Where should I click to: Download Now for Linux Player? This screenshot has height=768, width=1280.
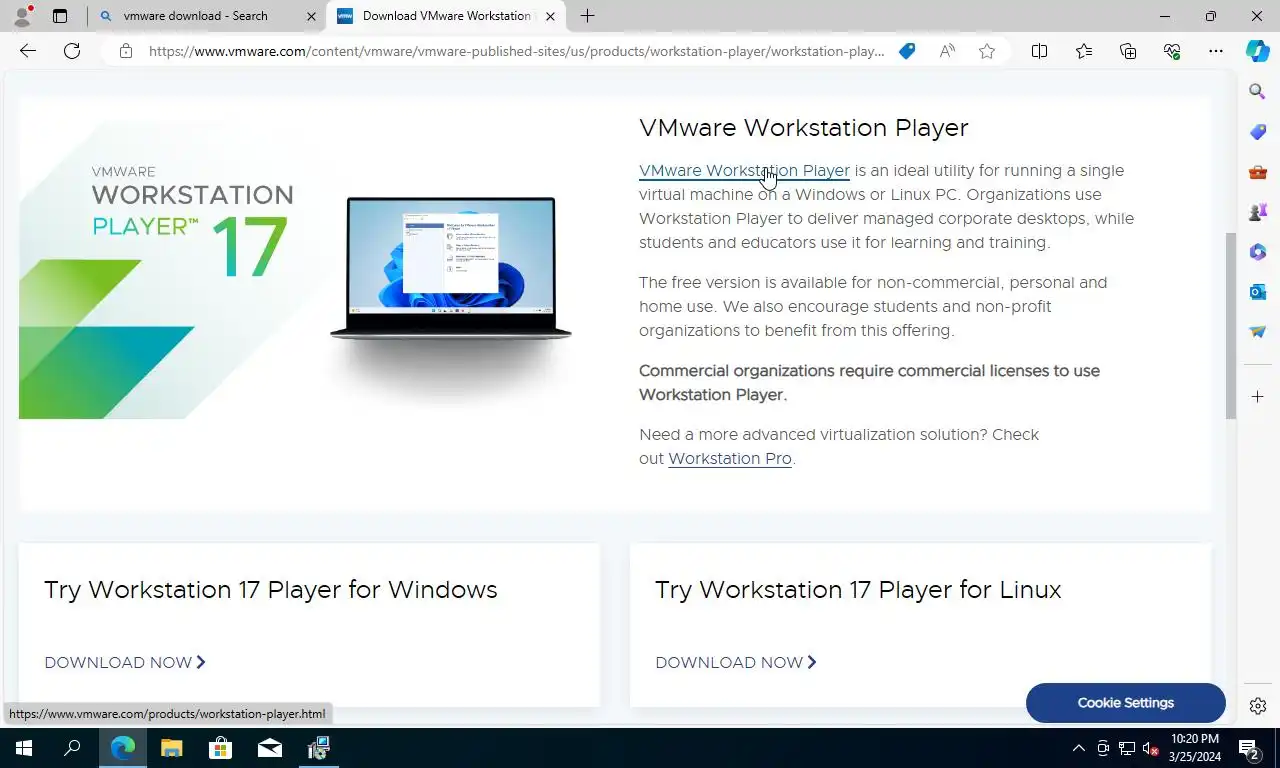click(736, 662)
